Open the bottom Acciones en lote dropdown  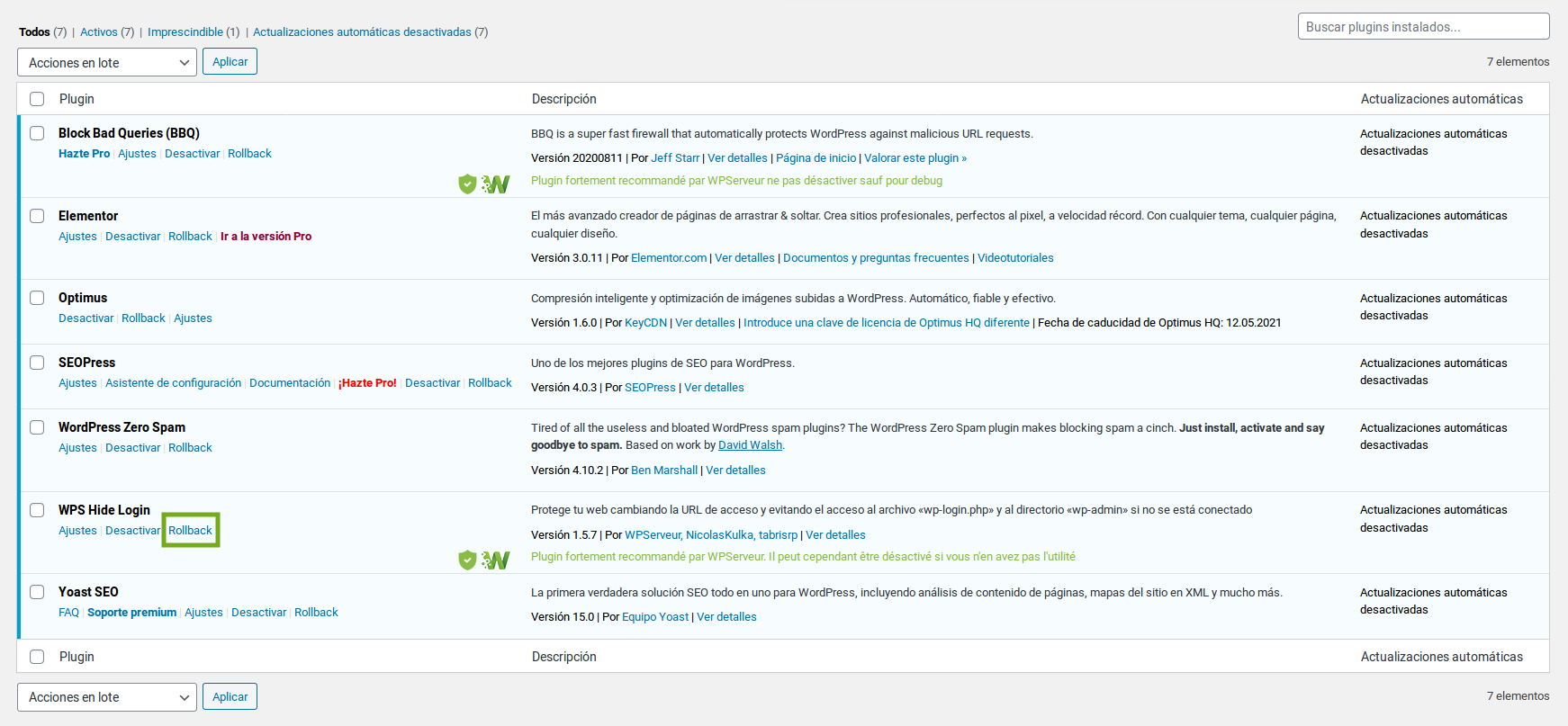tap(107, 697)
